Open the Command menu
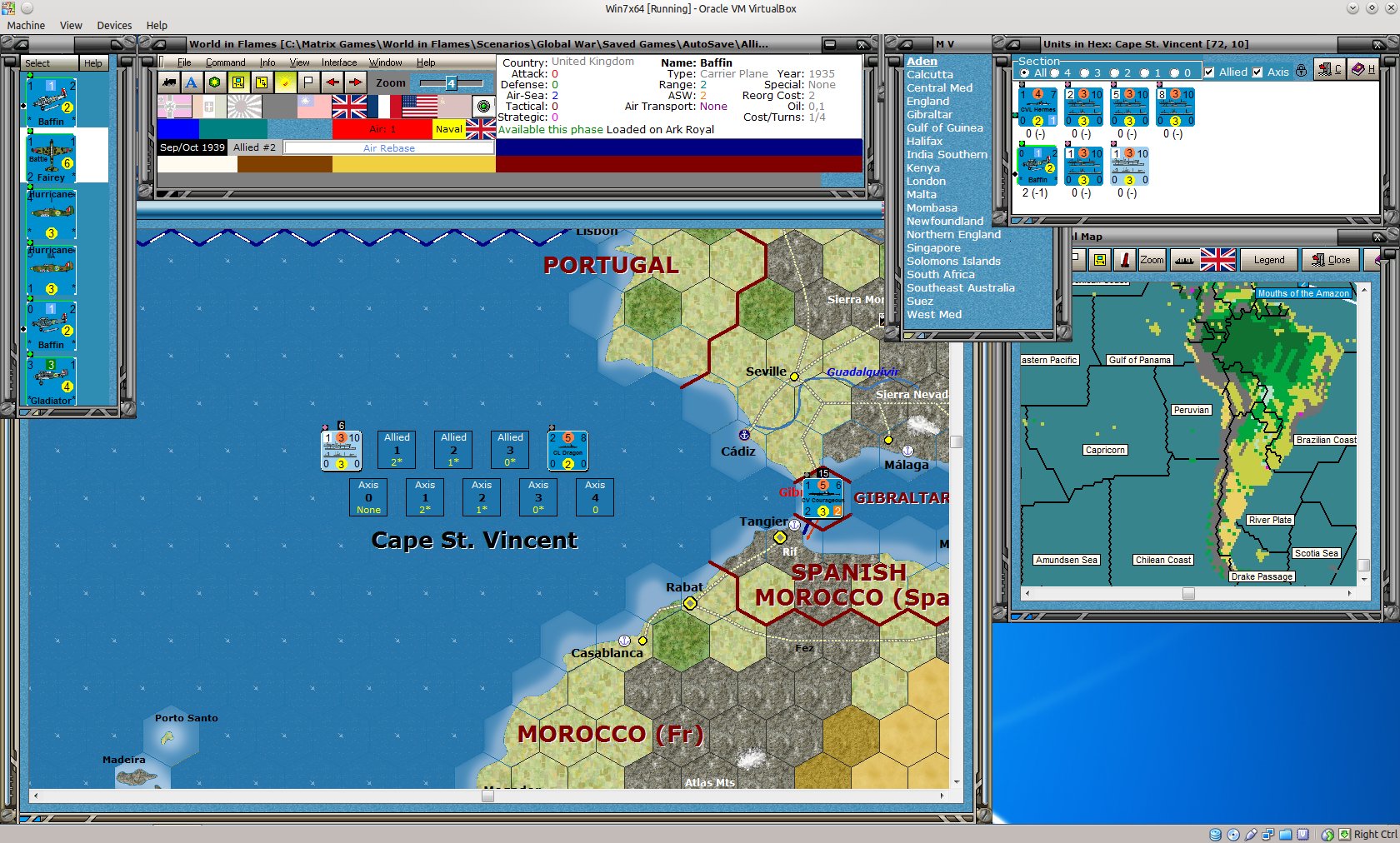 225,62
